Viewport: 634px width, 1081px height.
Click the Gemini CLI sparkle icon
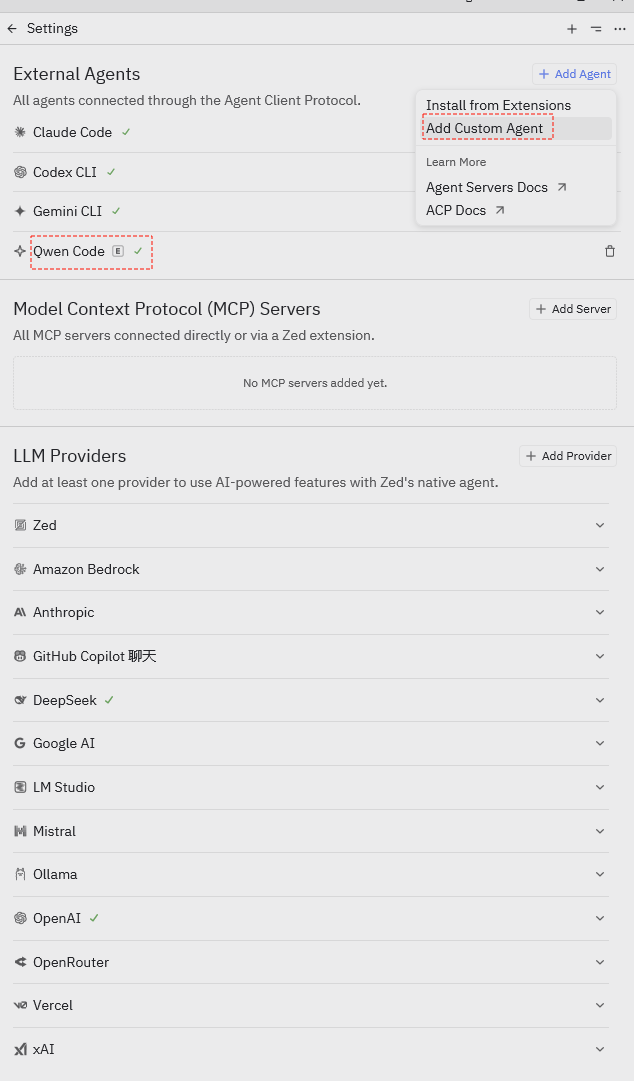point(20,212)
